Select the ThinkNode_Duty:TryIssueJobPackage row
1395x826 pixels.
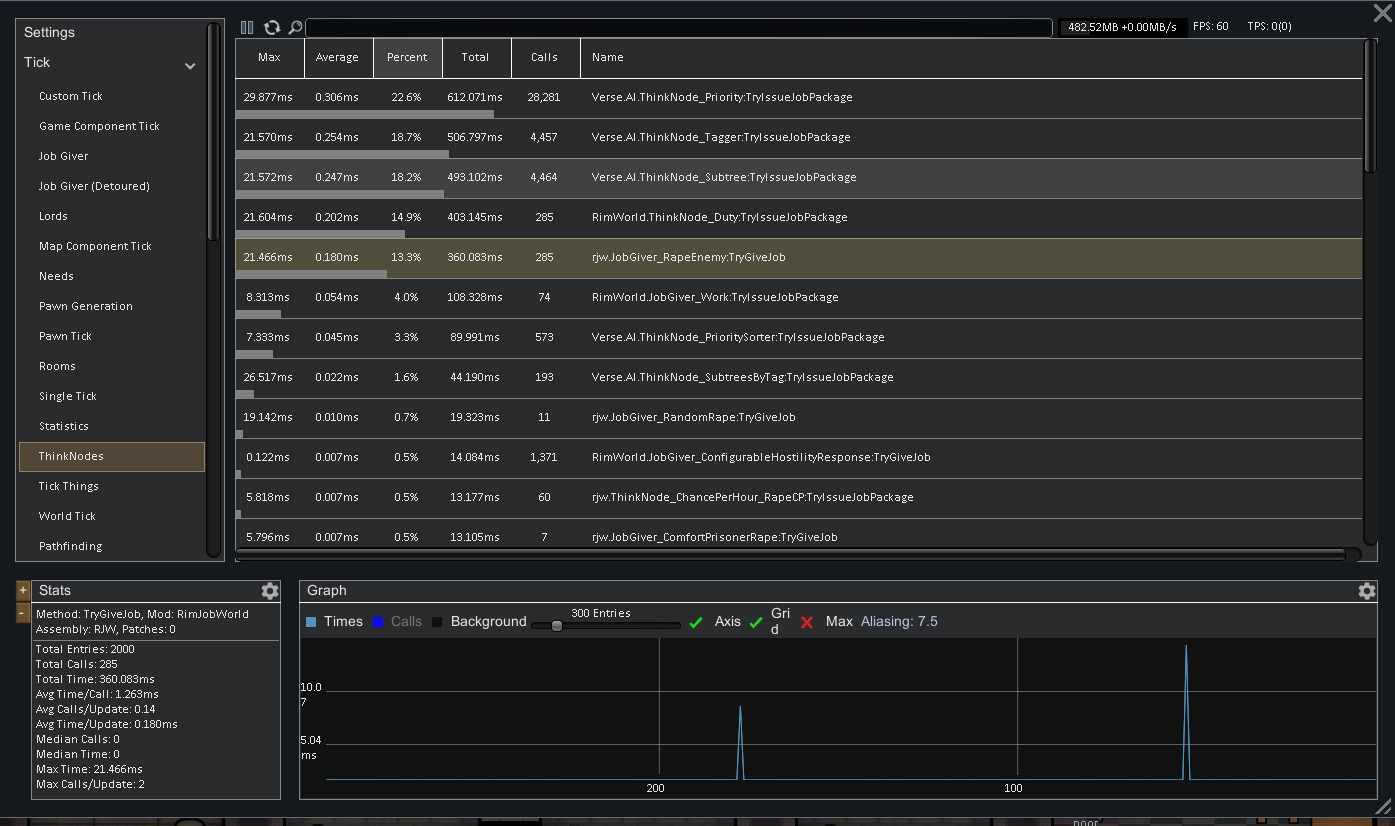(x=799, y=218)
